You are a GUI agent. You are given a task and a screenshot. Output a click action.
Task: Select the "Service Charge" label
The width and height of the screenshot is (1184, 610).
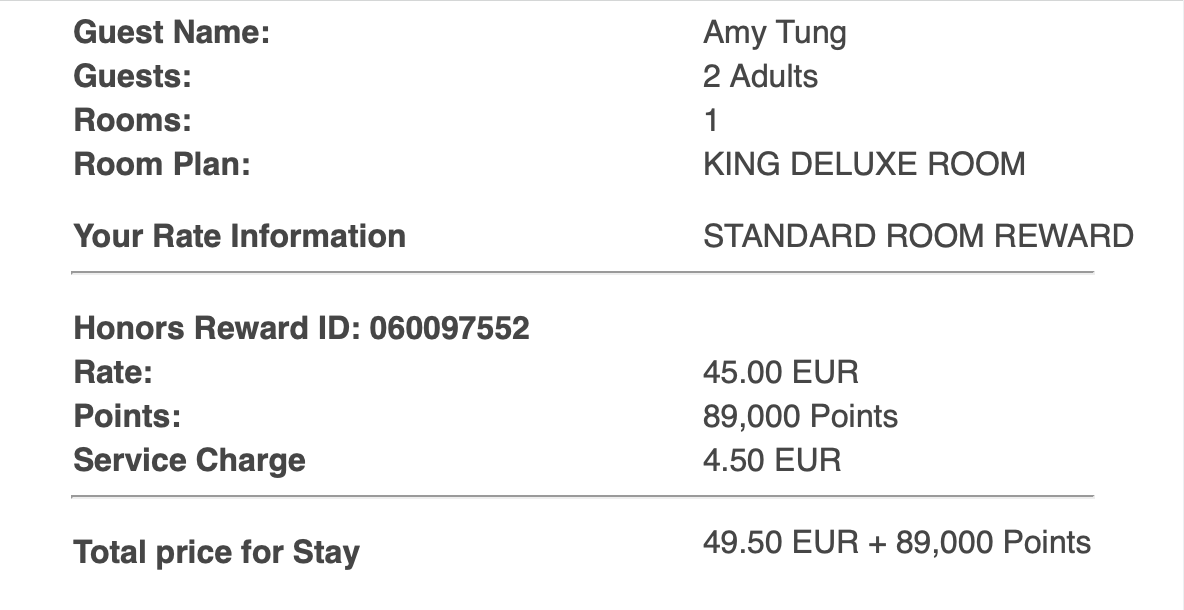pos(189,460)
